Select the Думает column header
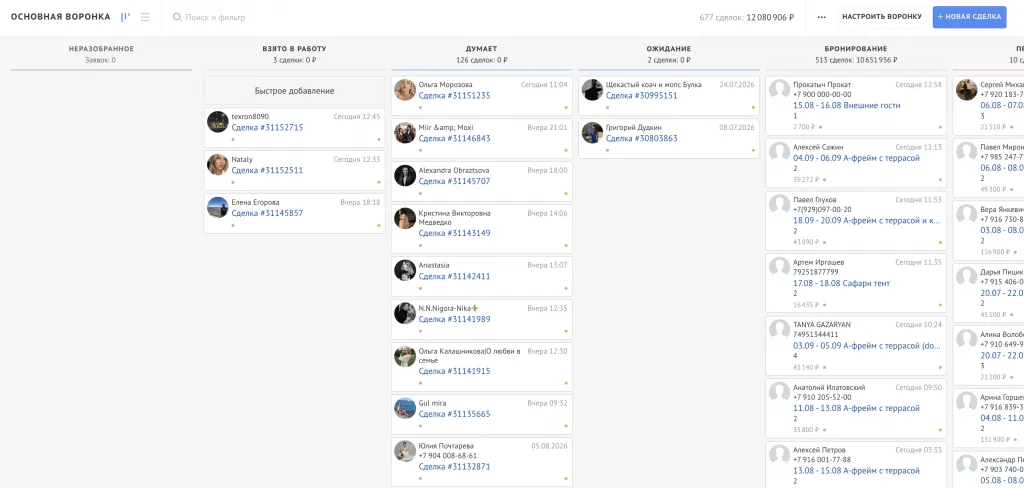Viewport: 1024px width, 488px height. pos(481,49)
